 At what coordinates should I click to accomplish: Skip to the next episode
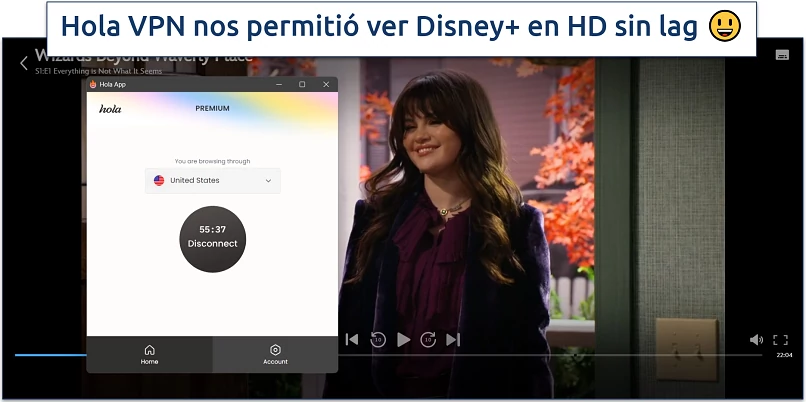[453, 339]
